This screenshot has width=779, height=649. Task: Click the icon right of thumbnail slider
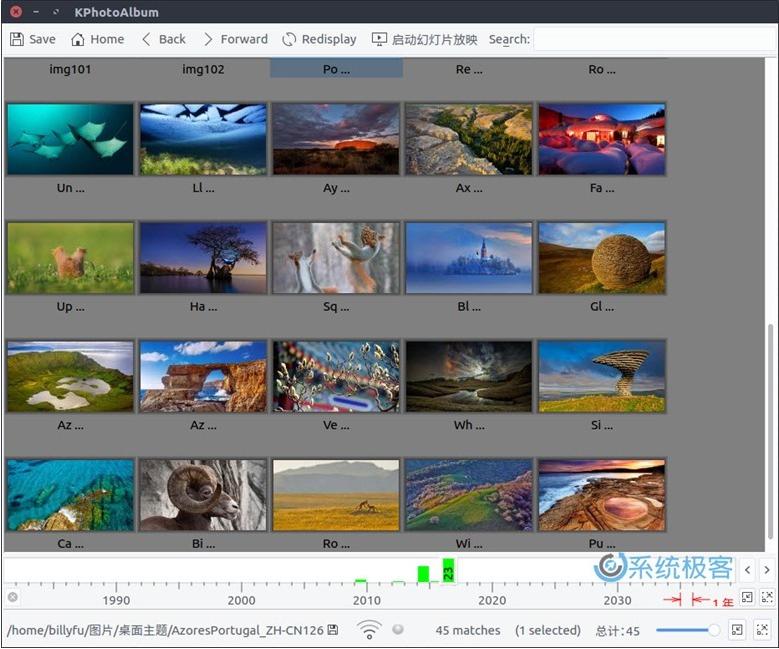(737, 630)
